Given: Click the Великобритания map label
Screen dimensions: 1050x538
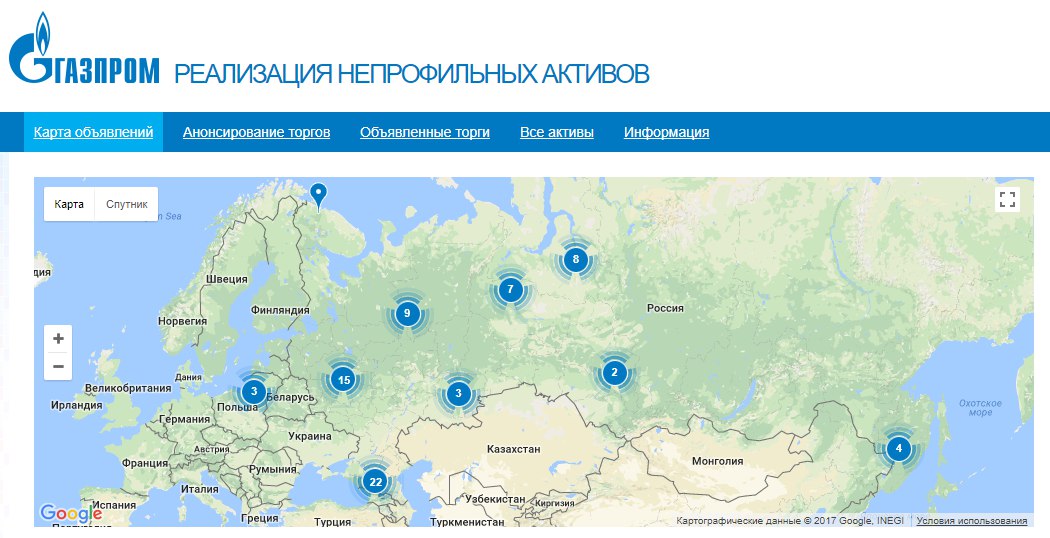Looking at the screenshot, I should (128, 388).
